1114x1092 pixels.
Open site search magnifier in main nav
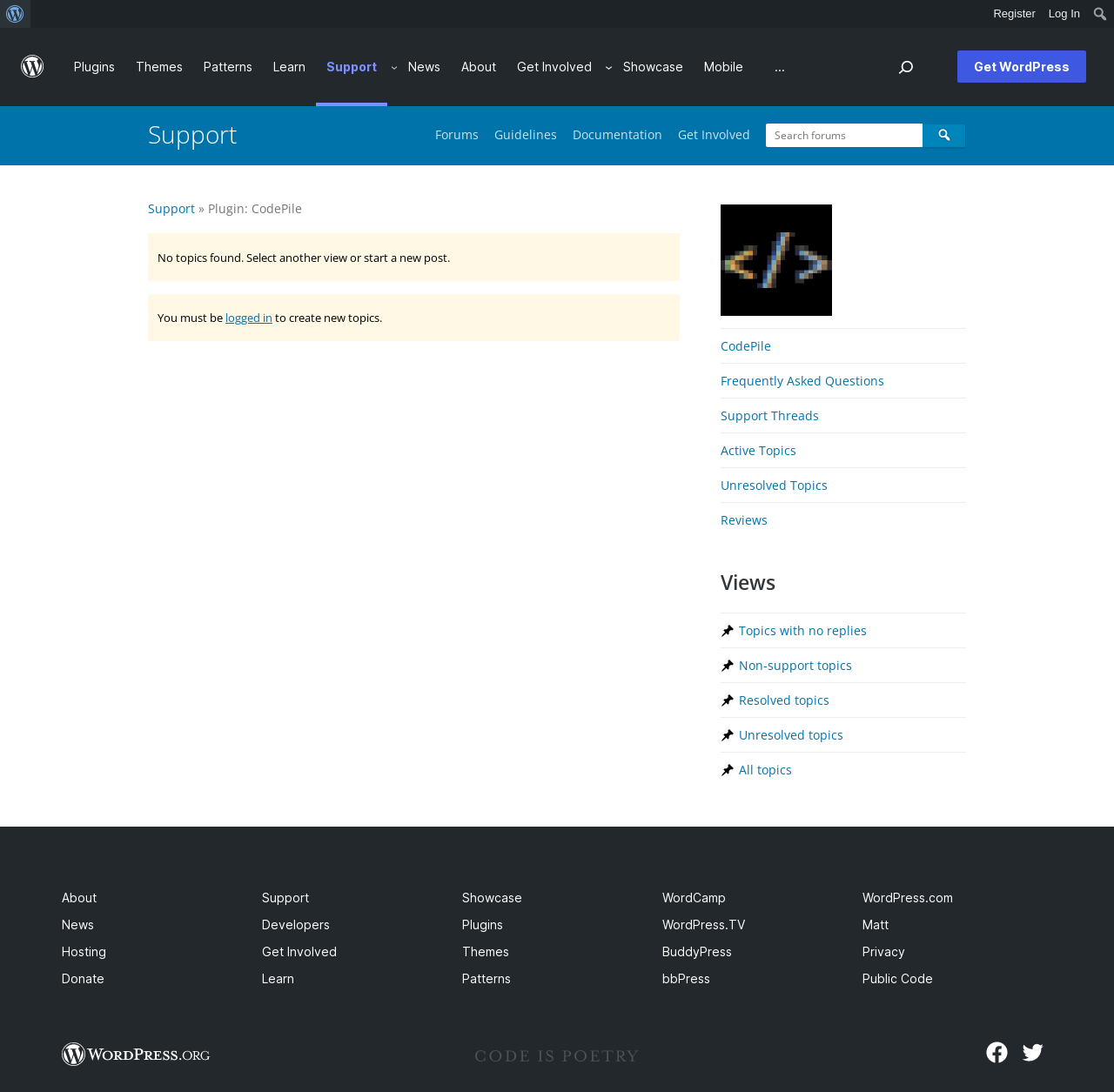pyautogui.click(x=906, y=67)
